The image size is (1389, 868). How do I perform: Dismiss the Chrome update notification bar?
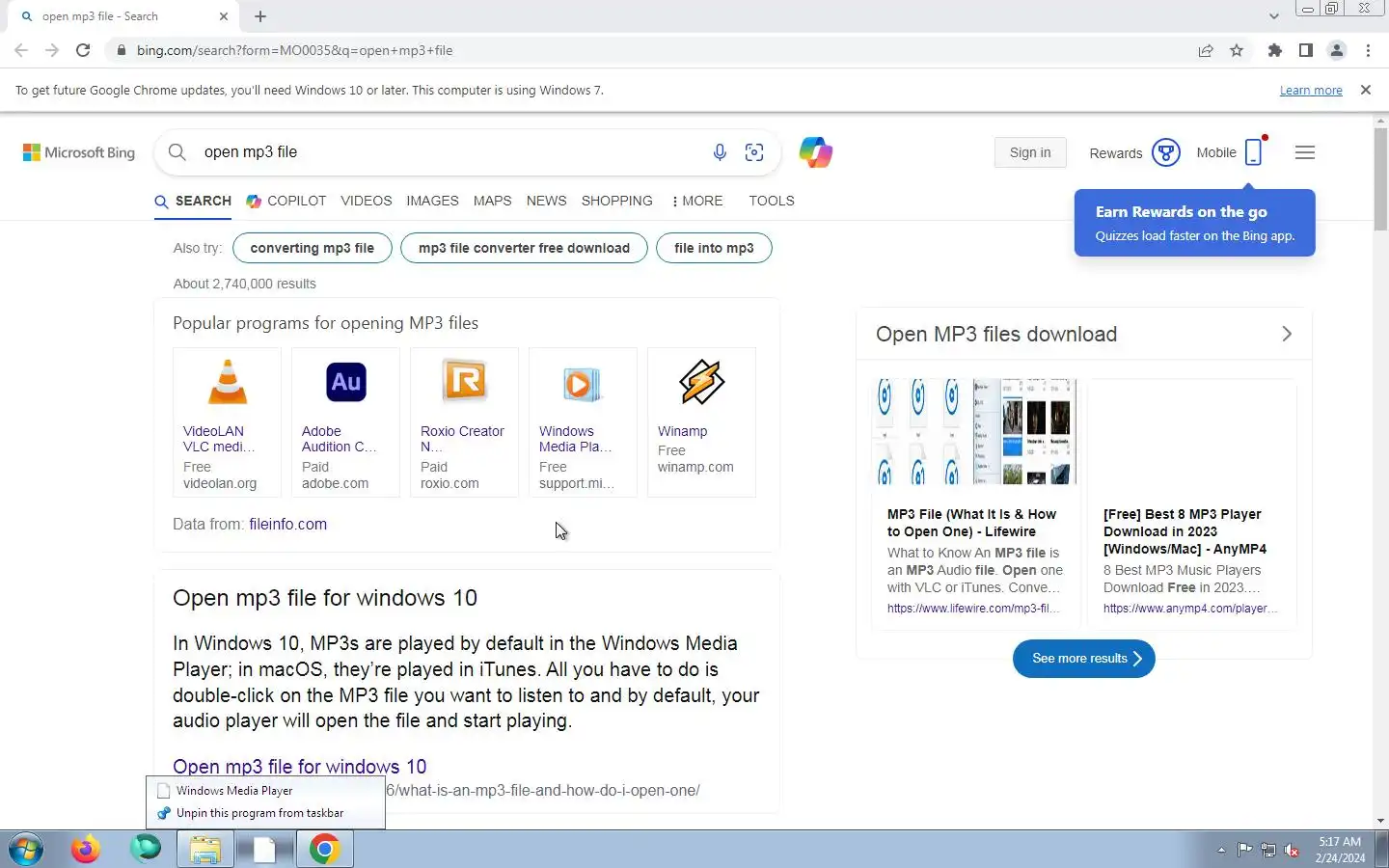pos(1365,90)
